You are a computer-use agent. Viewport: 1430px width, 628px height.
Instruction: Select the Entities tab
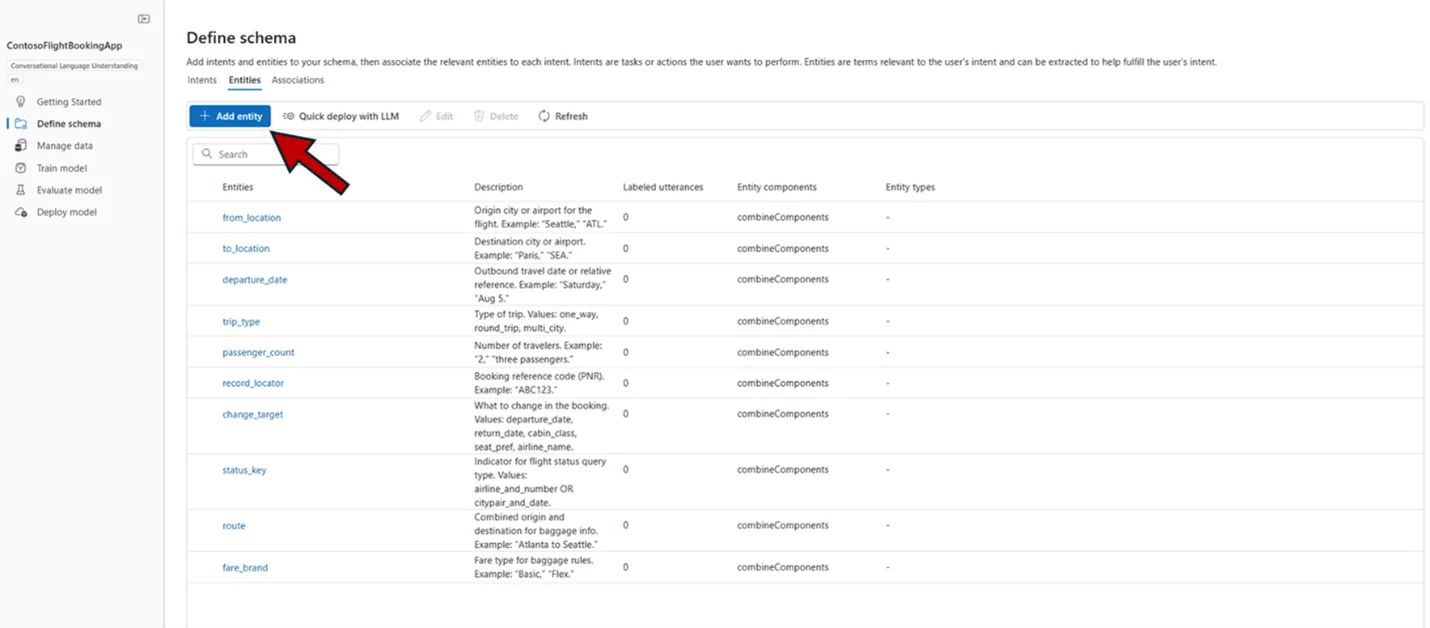pyautogui.click(x=244, y=80)
